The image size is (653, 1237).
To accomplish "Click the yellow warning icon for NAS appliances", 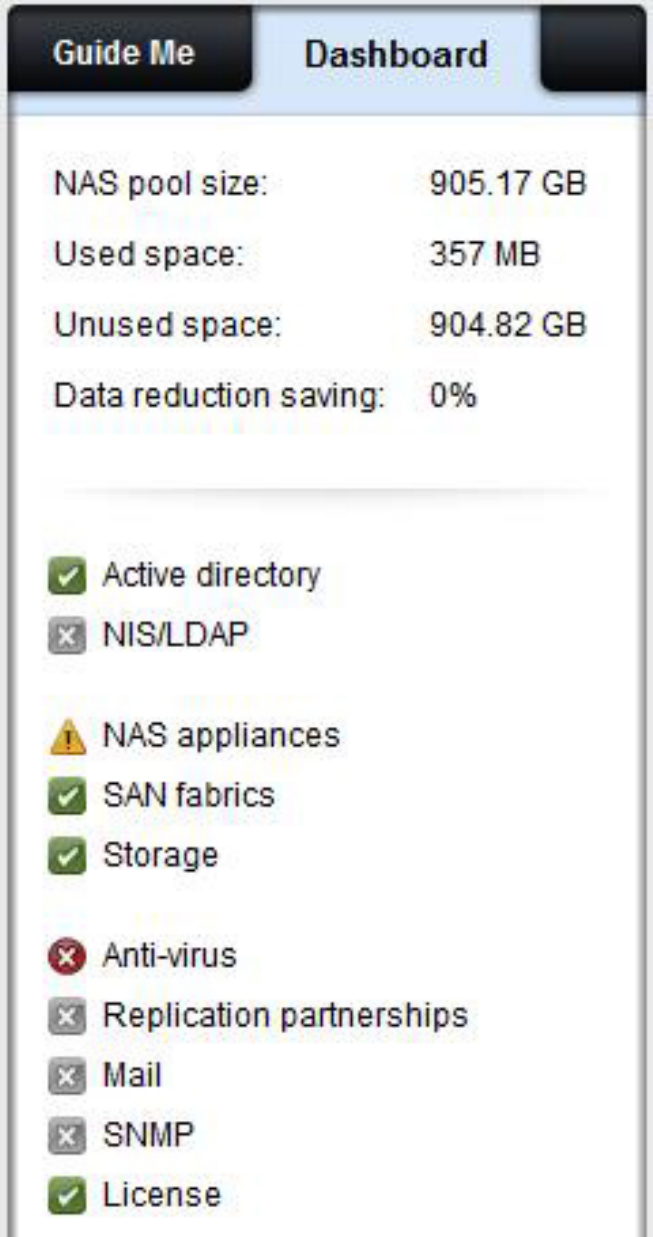I will pos(66,738).
